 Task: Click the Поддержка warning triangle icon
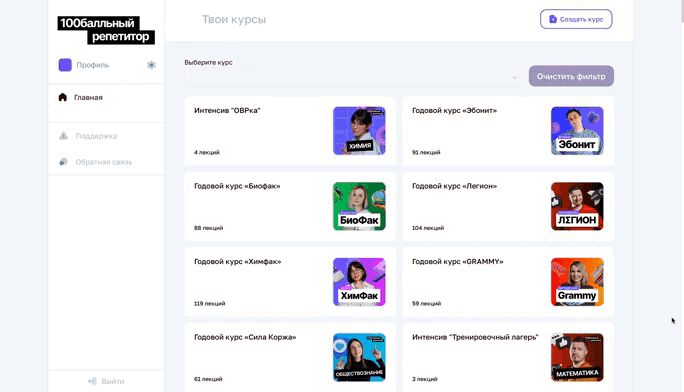[x=63, y=136]
